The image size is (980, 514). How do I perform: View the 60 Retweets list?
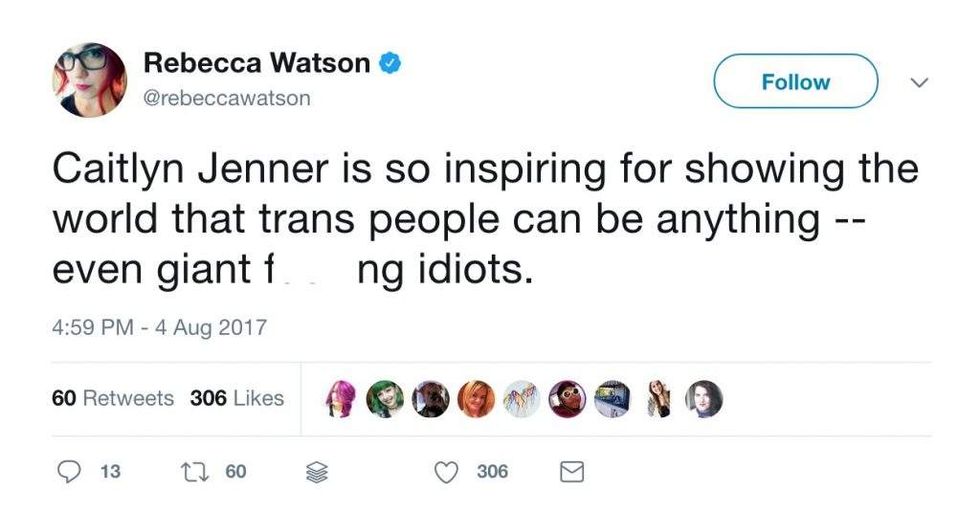(x=112, y=398)
